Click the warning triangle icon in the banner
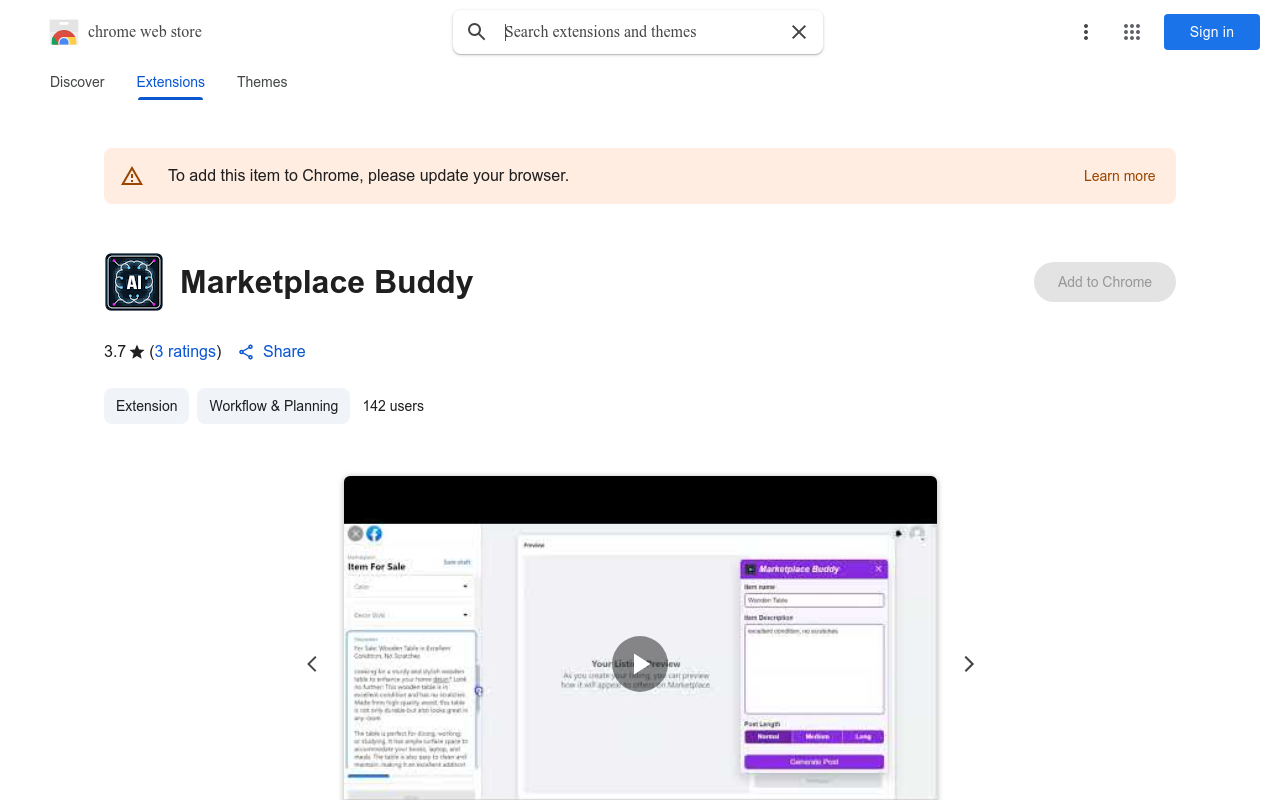 click(132, 176)
